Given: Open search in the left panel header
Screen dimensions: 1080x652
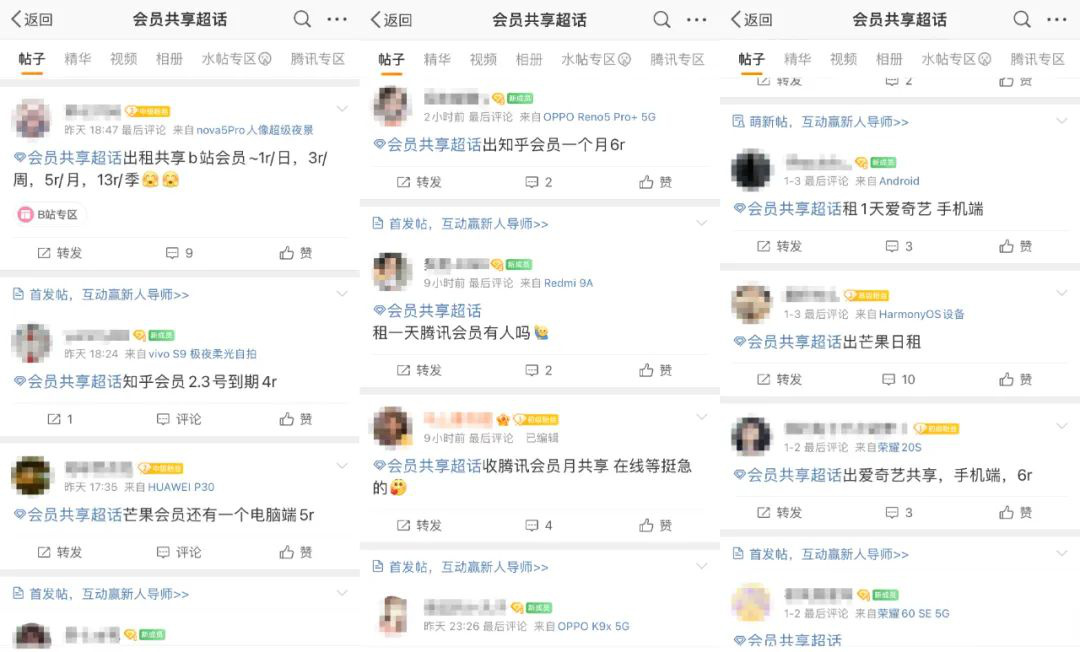Looking at the screenshot, I should [302, 19].
